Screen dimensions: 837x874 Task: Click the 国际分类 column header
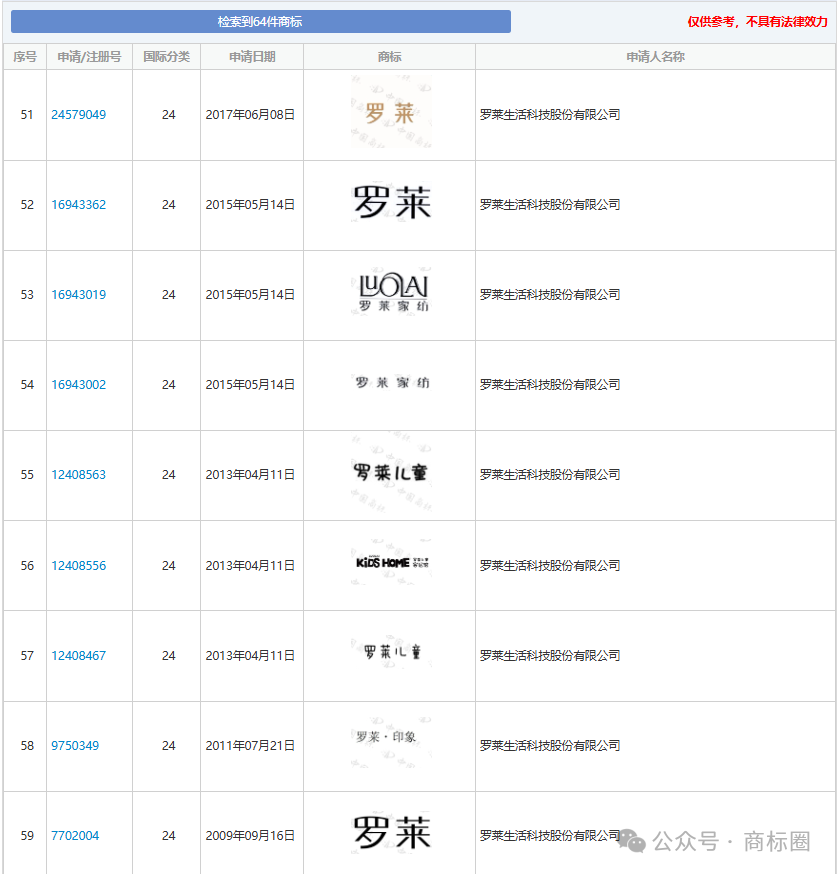pos(166,57)
